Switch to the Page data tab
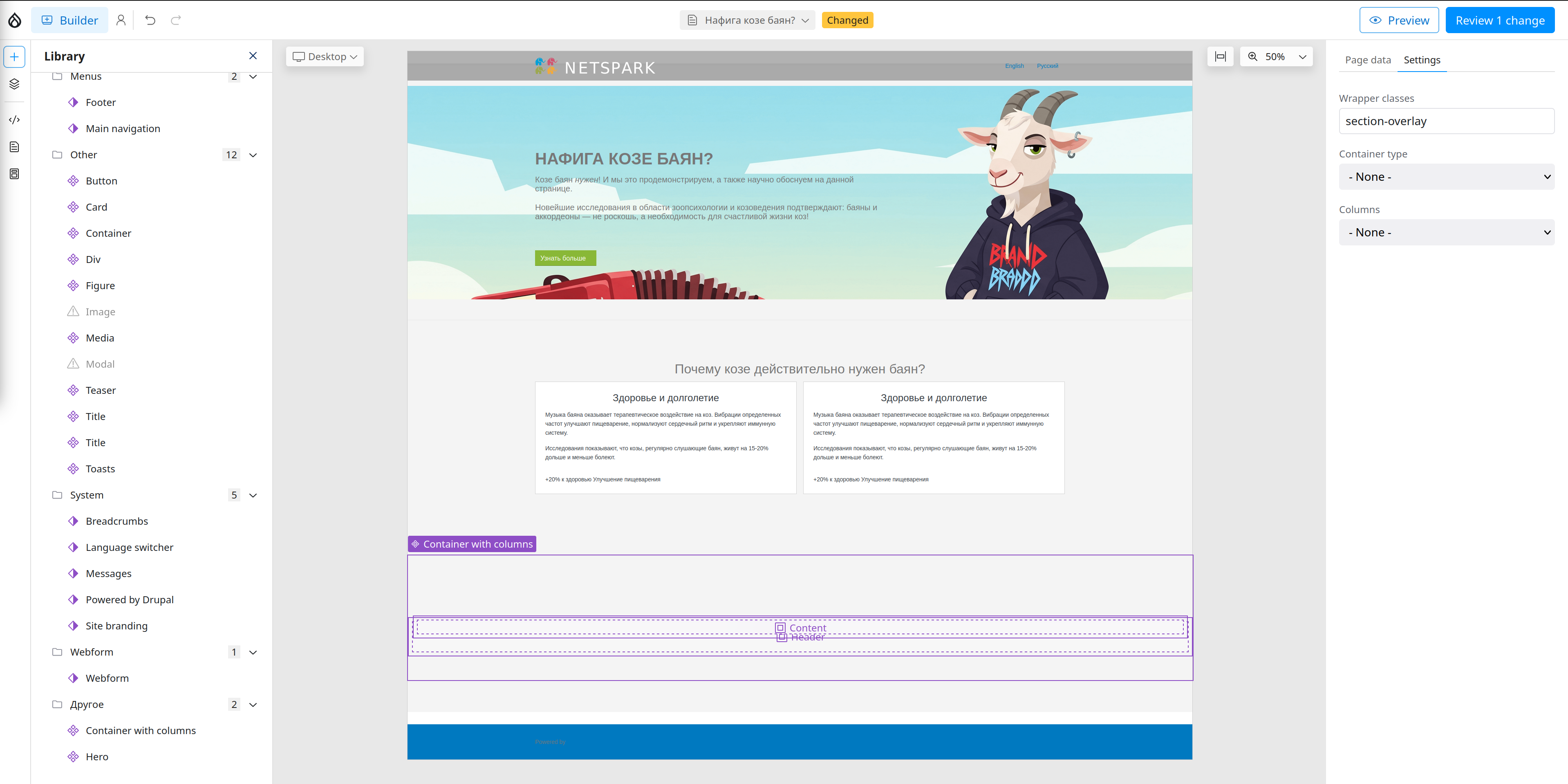 [1368, 60]
